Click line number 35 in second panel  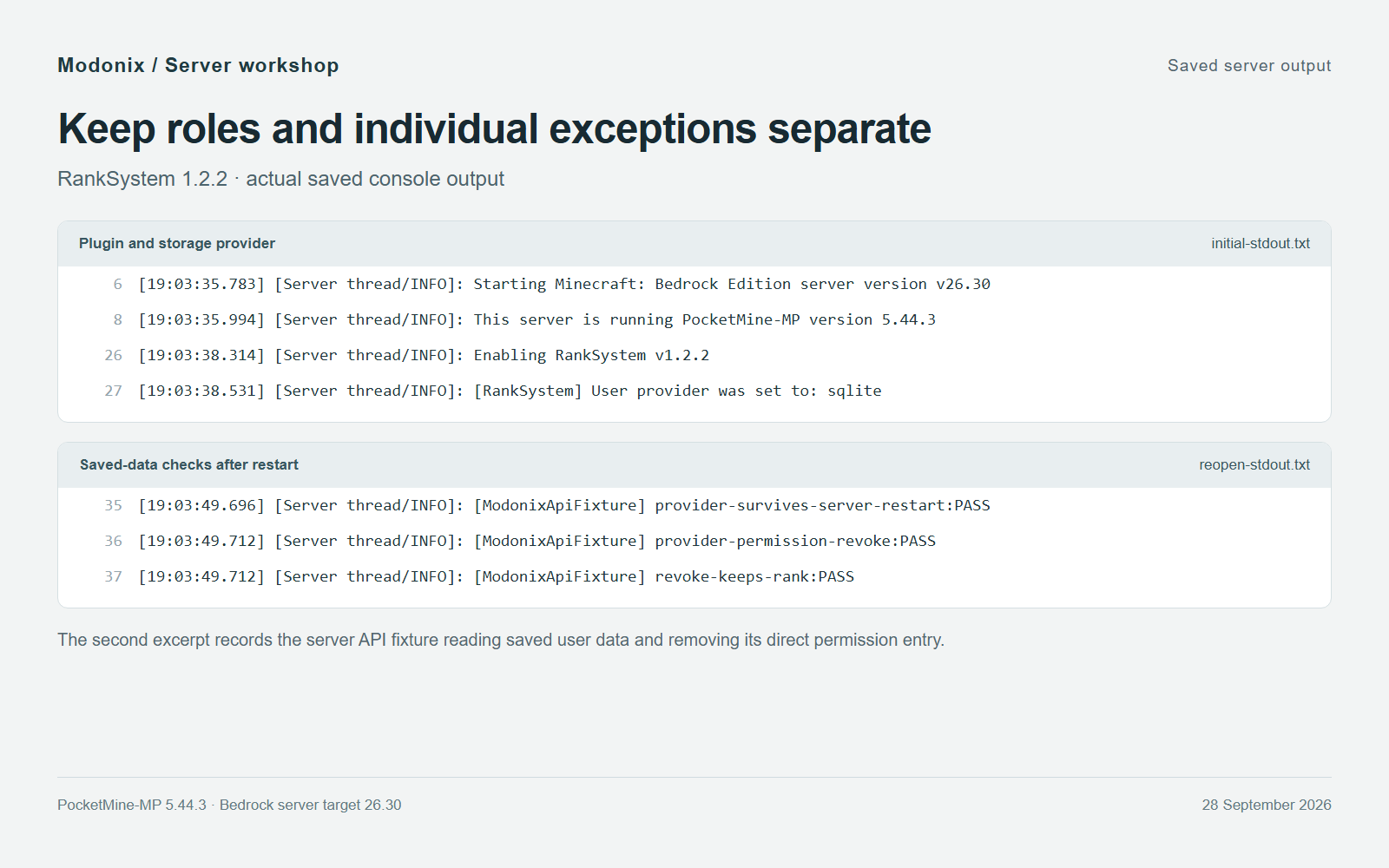coord(114,506)
